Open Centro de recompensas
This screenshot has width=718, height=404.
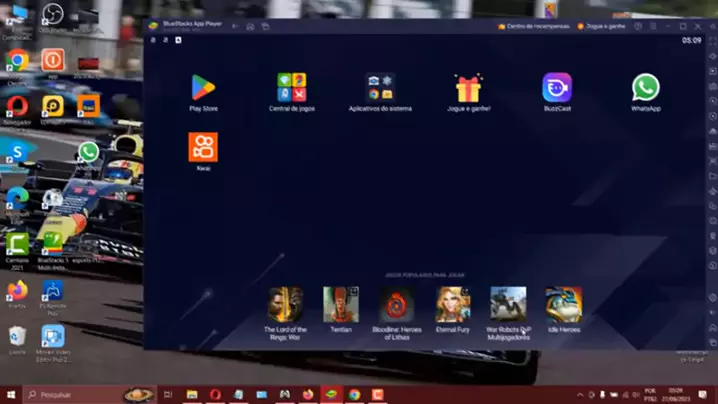(530, 26)
